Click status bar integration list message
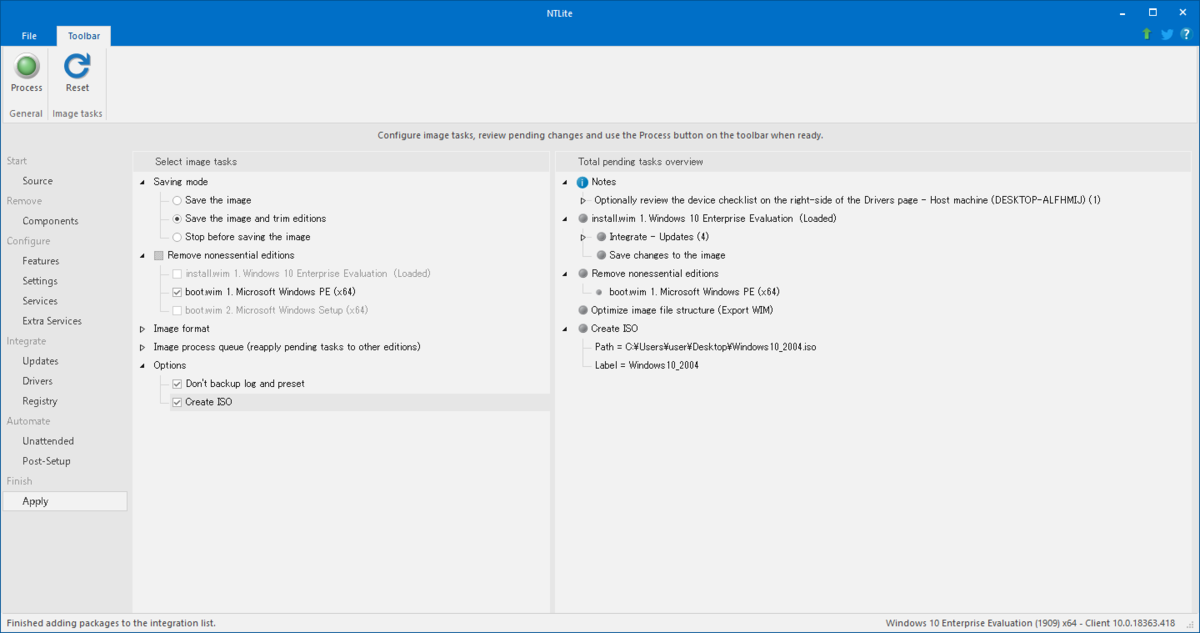The height and width of the screenshot is (633, 1200). [111, 623]
